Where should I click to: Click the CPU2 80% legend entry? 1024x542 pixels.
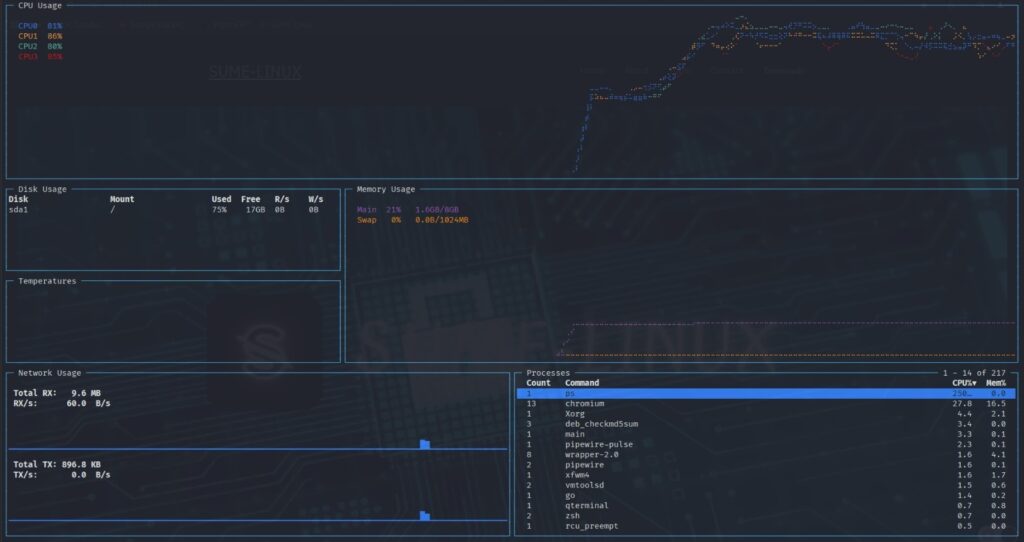(x=40, y=46)
